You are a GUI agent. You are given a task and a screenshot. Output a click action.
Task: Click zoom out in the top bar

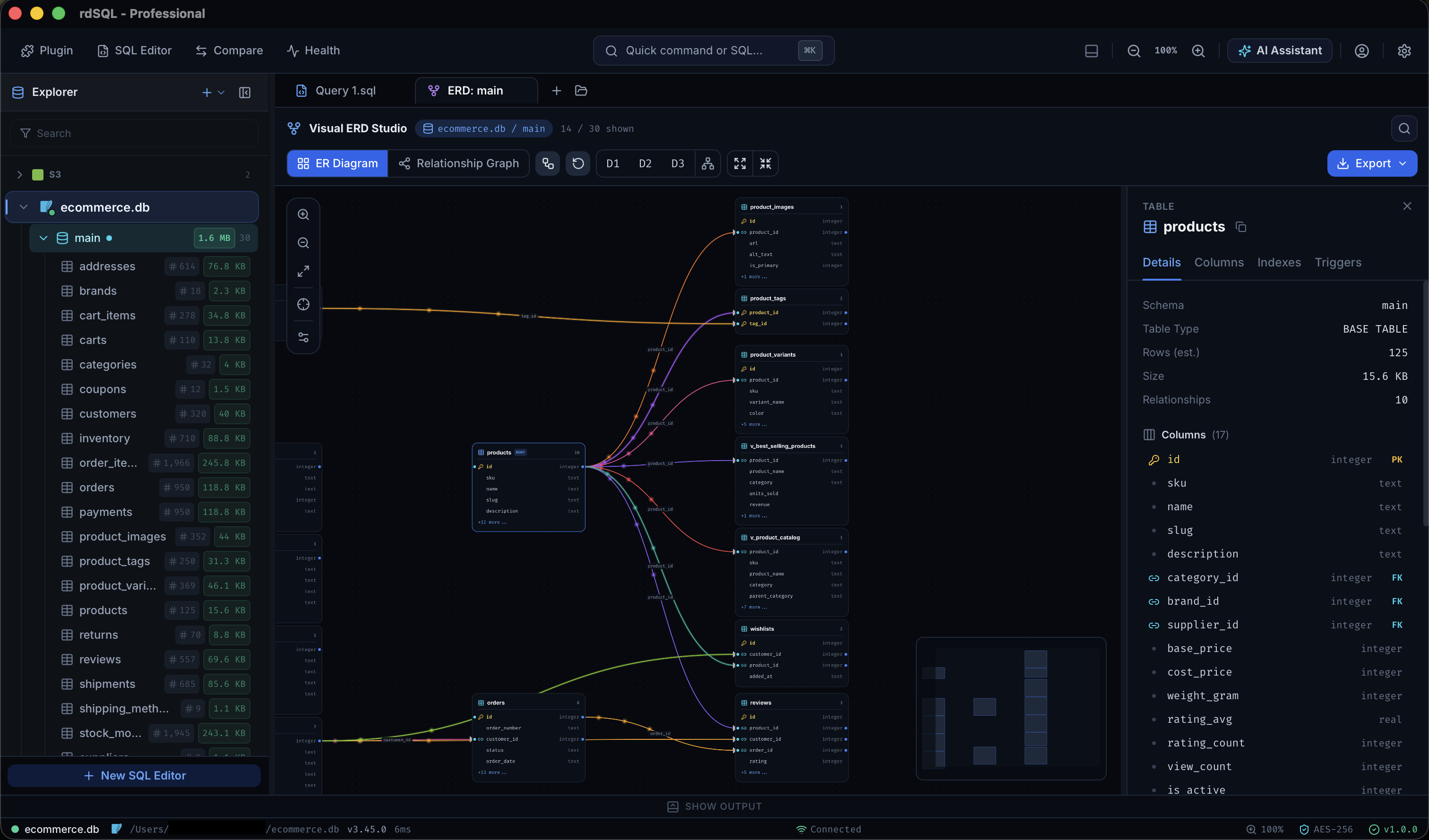tap(1134, 51)
